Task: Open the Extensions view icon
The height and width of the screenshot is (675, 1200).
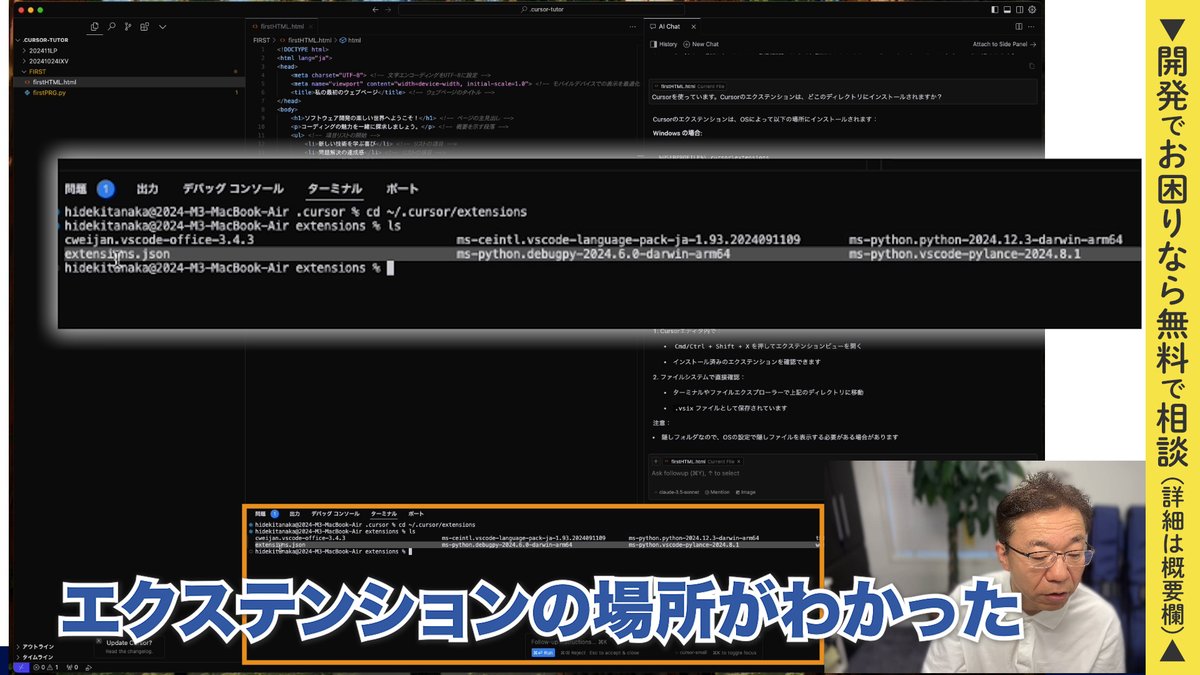Action: (145, 26)
